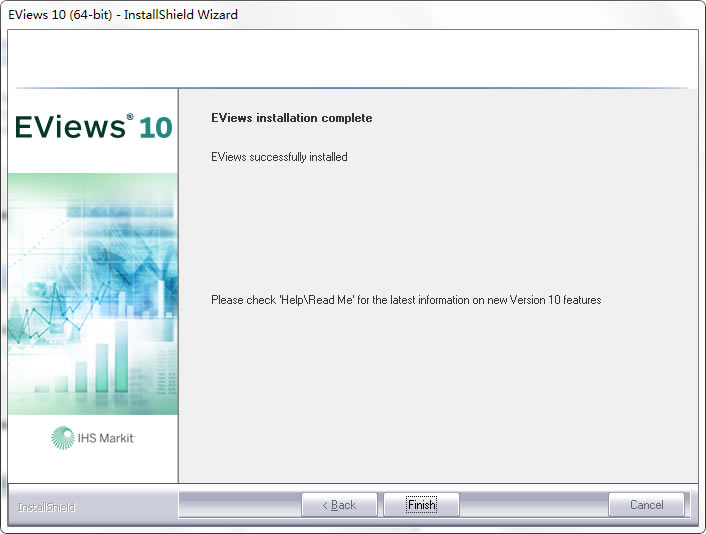The height and width of the screenshot is (534, 706).
Task: Click the IHS Markit company name text
Action: 106,438
